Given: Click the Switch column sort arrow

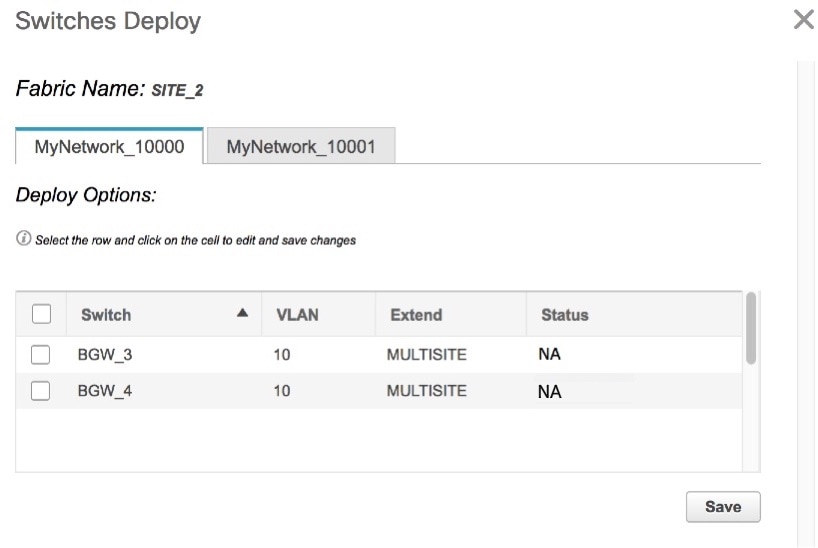Looking at the screenshot, I should 242,313.
